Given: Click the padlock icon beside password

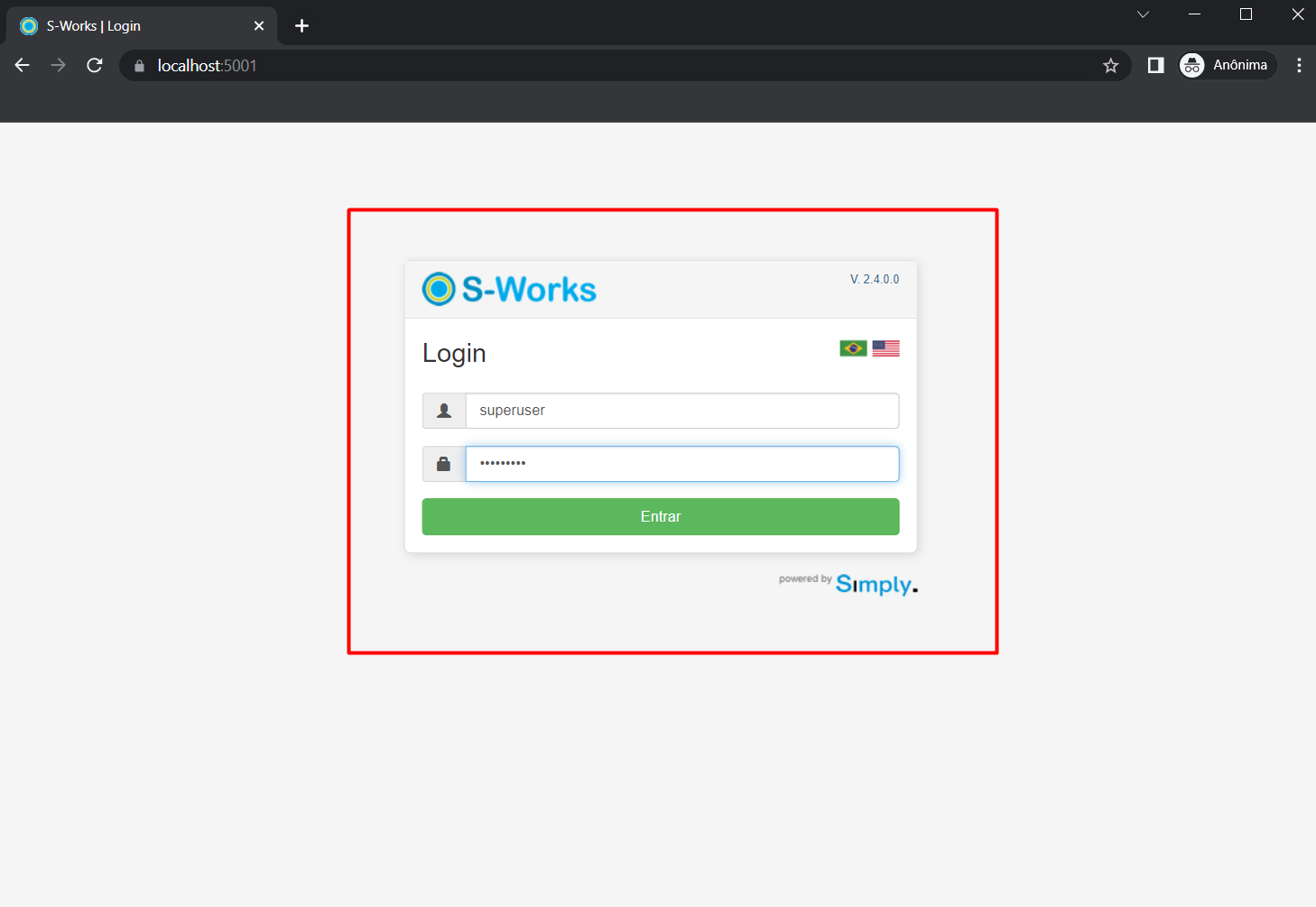Looking at the screenshot, I should tap(444, 464).
